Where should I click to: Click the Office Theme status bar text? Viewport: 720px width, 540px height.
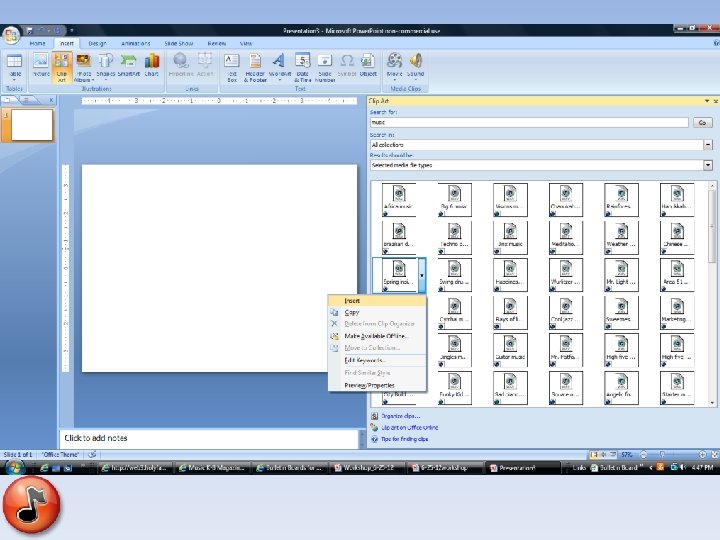click(x=61, y=455)
